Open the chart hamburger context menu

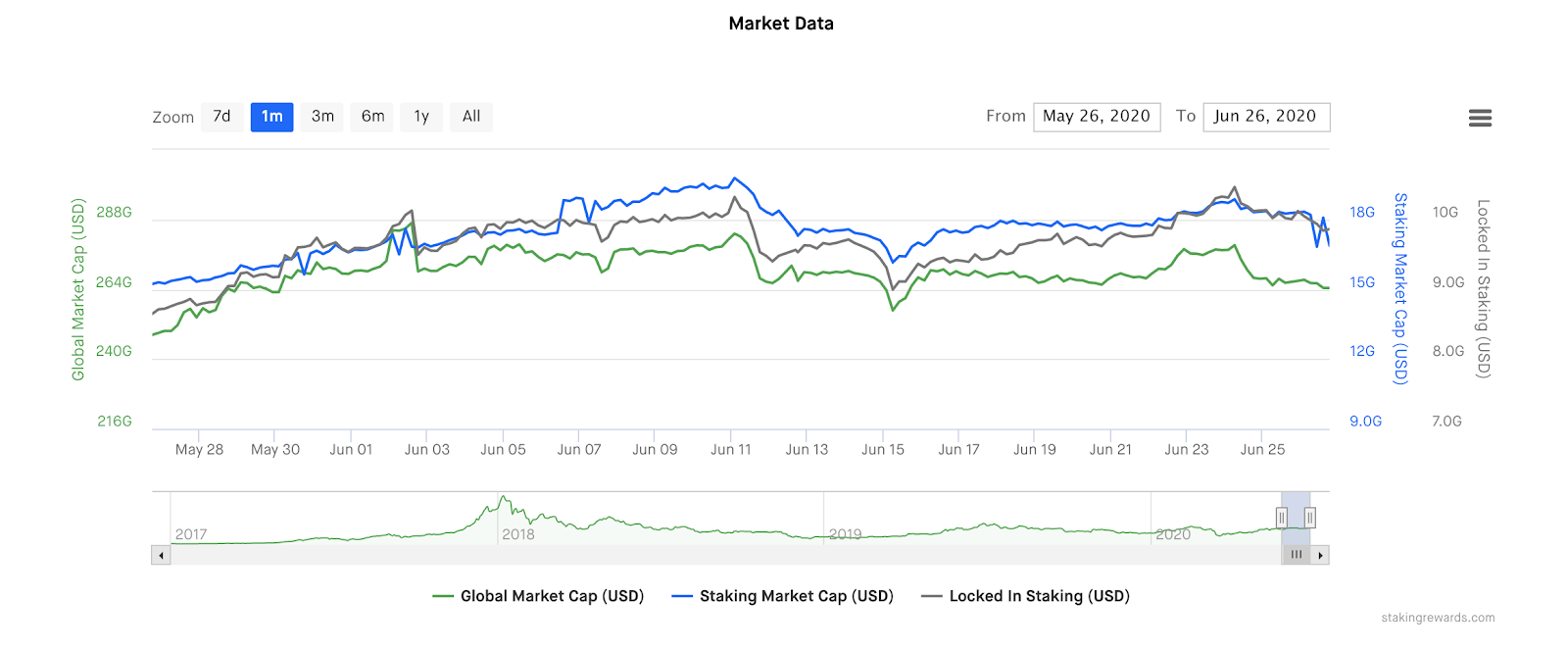point(1480,118)
